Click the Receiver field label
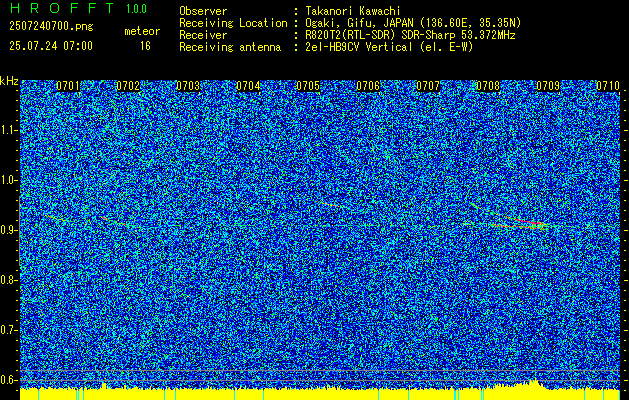The height and width of the screenshot is (400, 629). click(x=203, y=35)
